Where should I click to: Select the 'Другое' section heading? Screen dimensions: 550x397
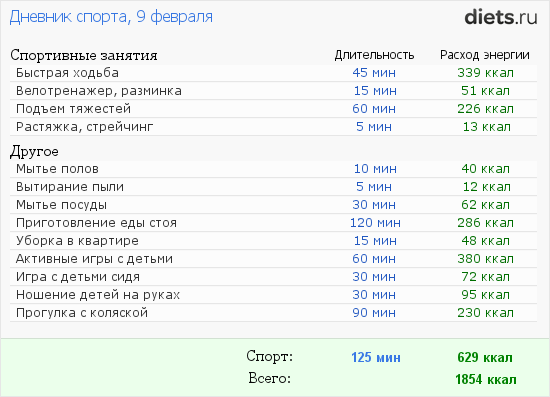pyautogui.click(x=34, y=152)
